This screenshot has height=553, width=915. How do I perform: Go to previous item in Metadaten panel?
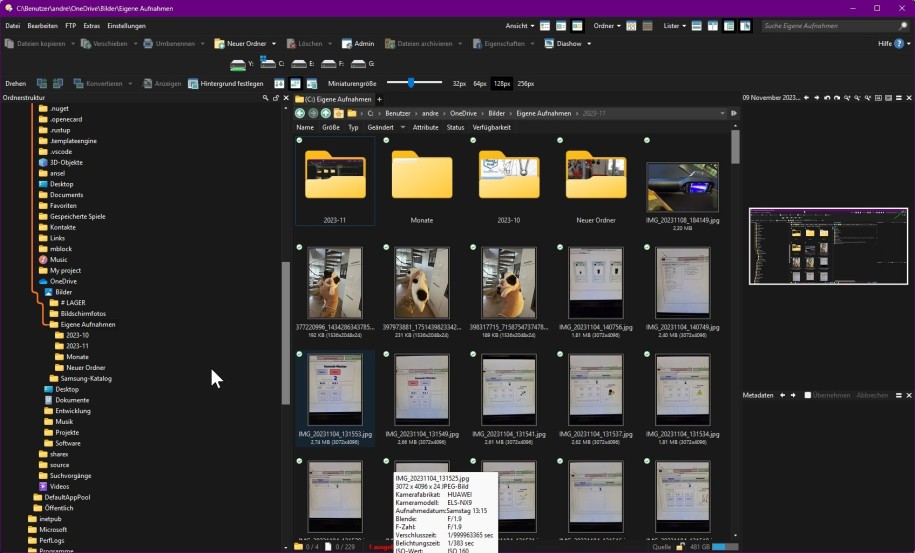tap(783, 396)
